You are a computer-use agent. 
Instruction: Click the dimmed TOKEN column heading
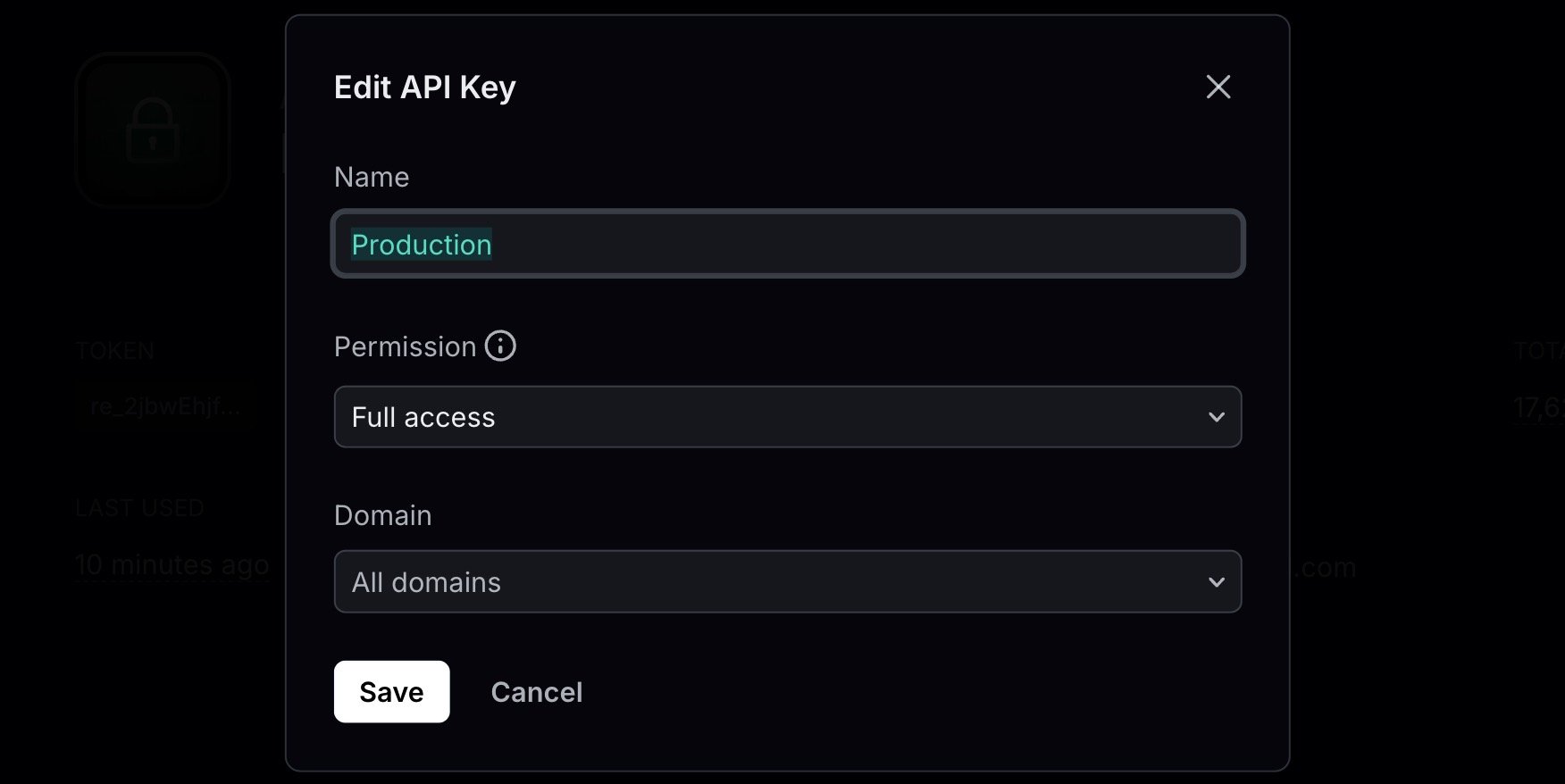click(115, 350)
